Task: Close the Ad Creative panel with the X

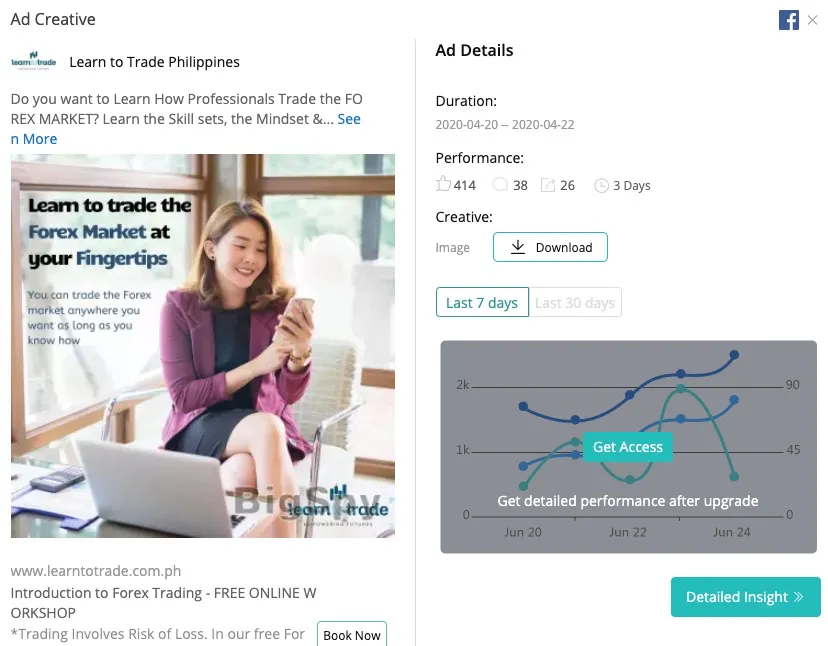Action: (x=812, y=20)
